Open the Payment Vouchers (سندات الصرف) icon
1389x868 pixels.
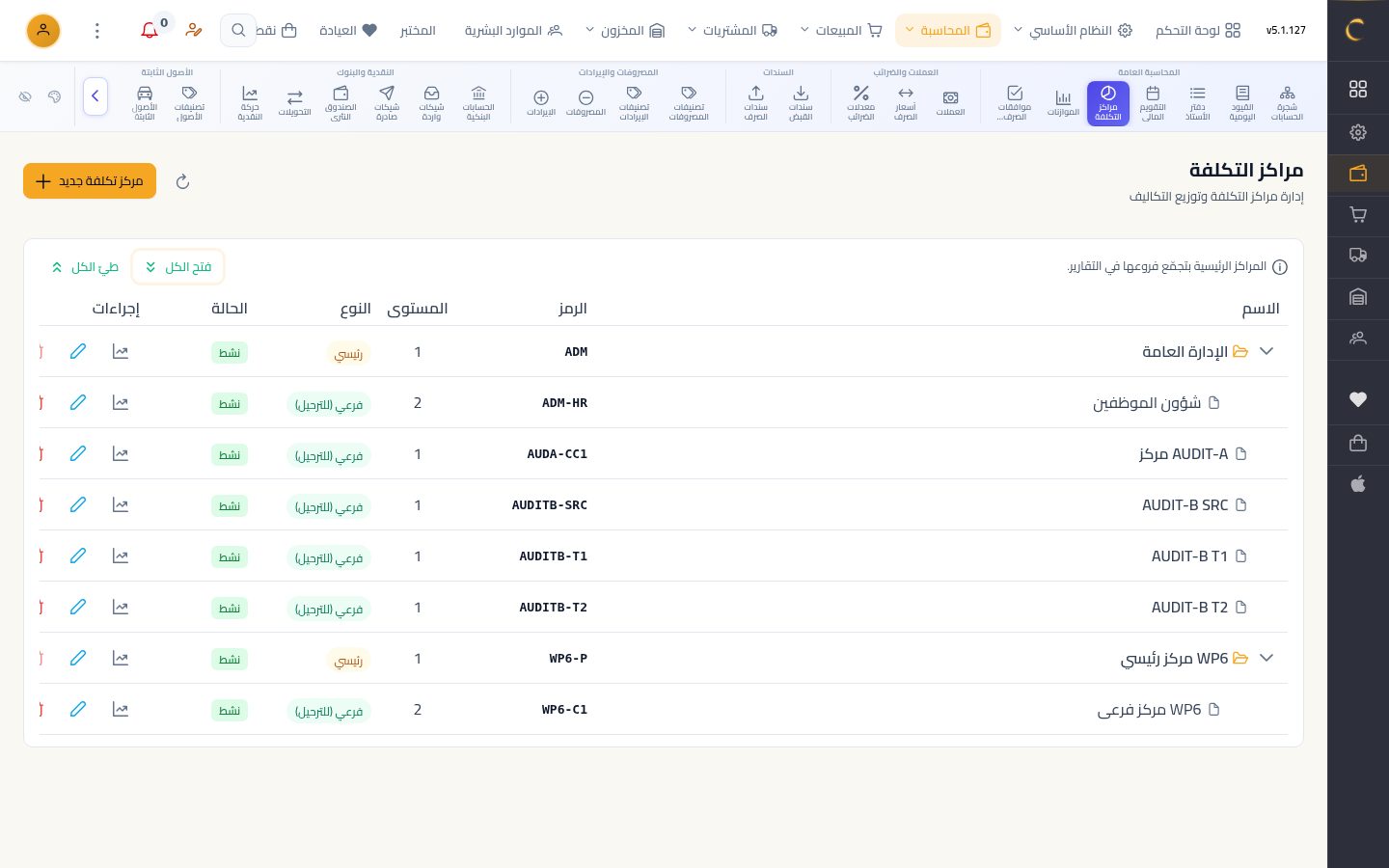click(756, 103)
